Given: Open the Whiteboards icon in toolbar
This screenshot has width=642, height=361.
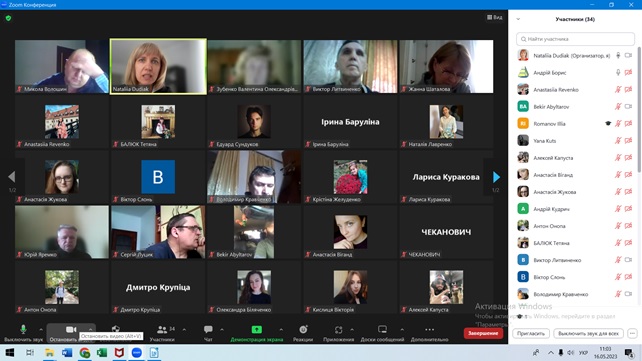Looking at the screenshot, I should tap(382, 329).
